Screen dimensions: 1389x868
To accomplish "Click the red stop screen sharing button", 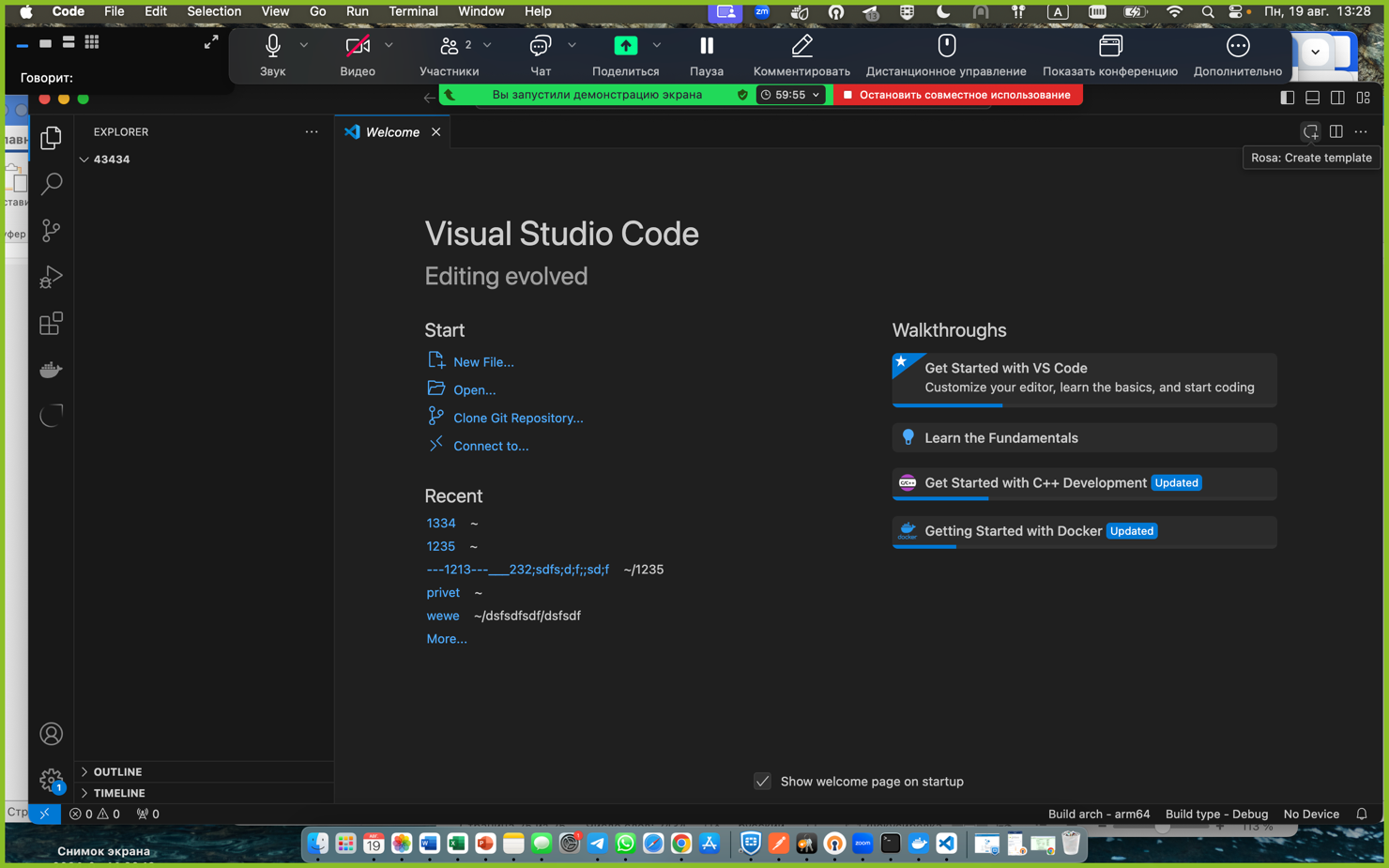I will (x=957, y=95).
